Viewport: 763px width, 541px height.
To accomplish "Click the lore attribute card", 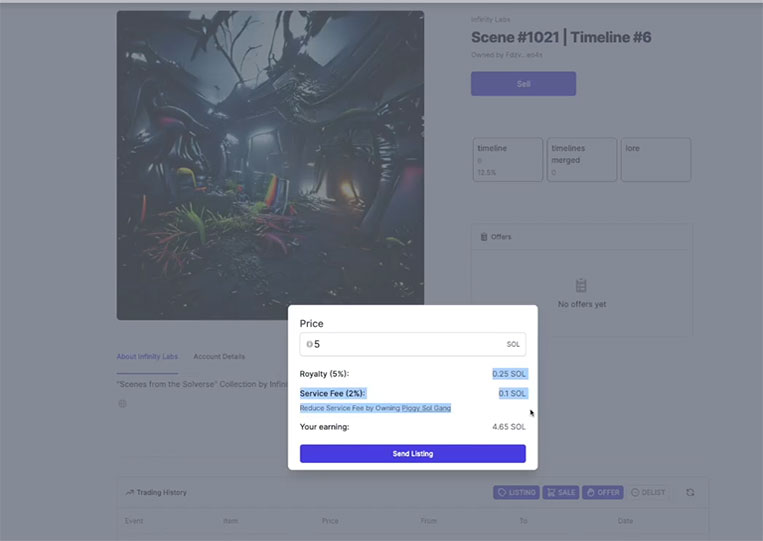I will 656,160.
